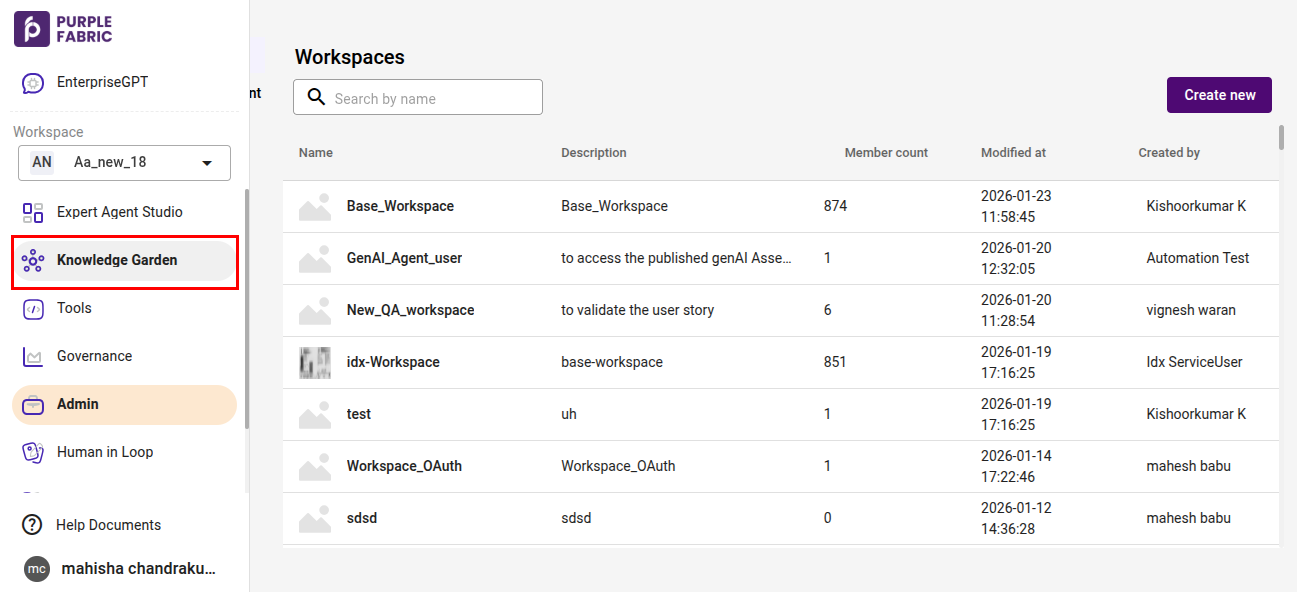Click the Knowledge Garden icon
This screenshot has height=592, width=1297.
33,261
